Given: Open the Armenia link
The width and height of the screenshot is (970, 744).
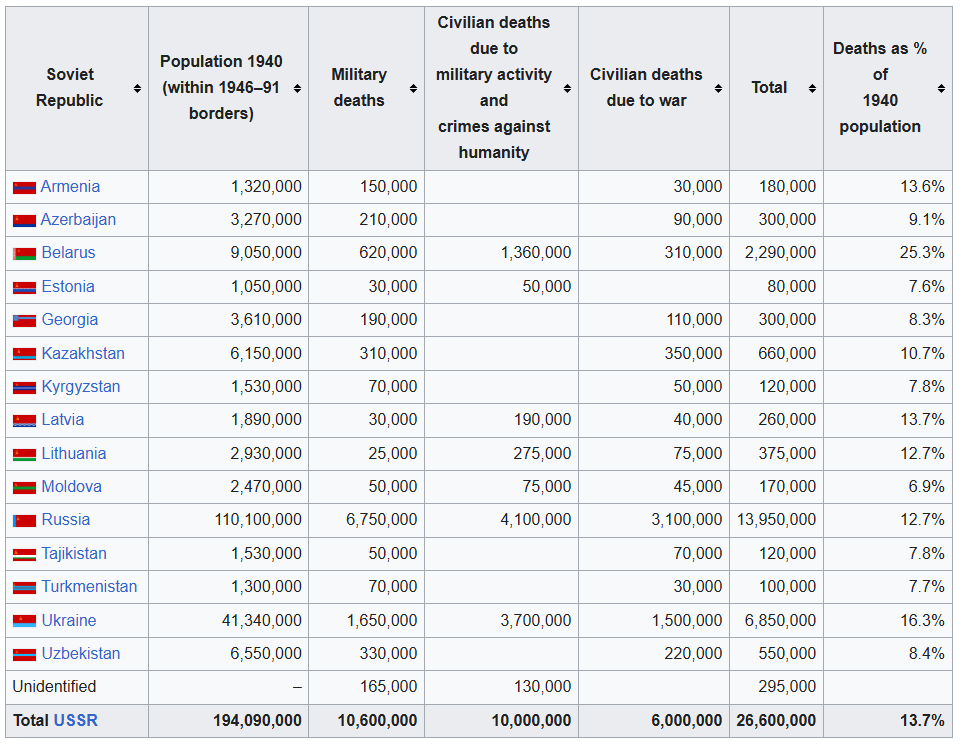Looking at the screenshot, I should click(70, 187).
